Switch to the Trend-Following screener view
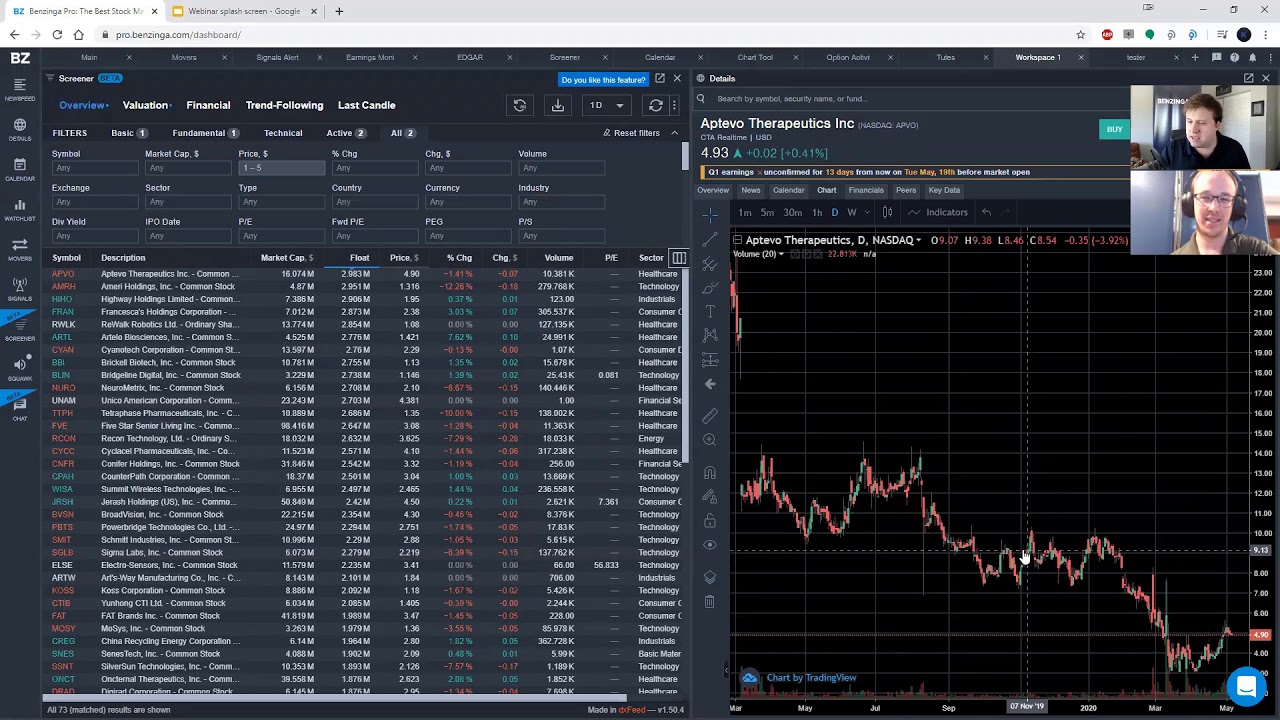The height and width of the screenshot is (720, 1280). [x=284, y=105]
